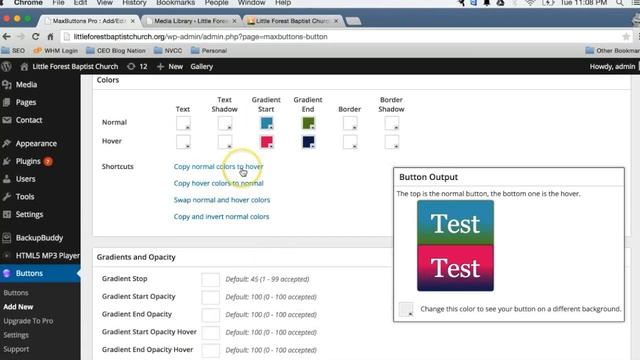The image size is (640, 360).
Task: Click Gradient Start Opacity input field
Action: point(210,297)
